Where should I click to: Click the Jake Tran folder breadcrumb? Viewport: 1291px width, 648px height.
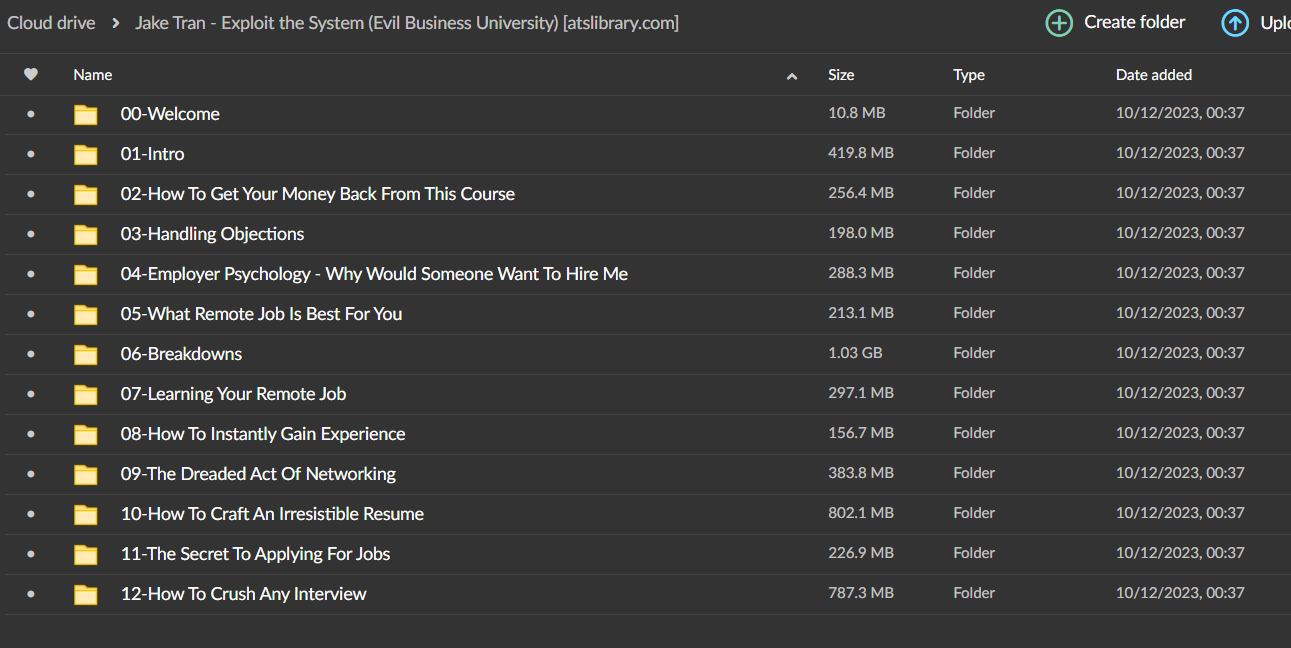[407, 22]
